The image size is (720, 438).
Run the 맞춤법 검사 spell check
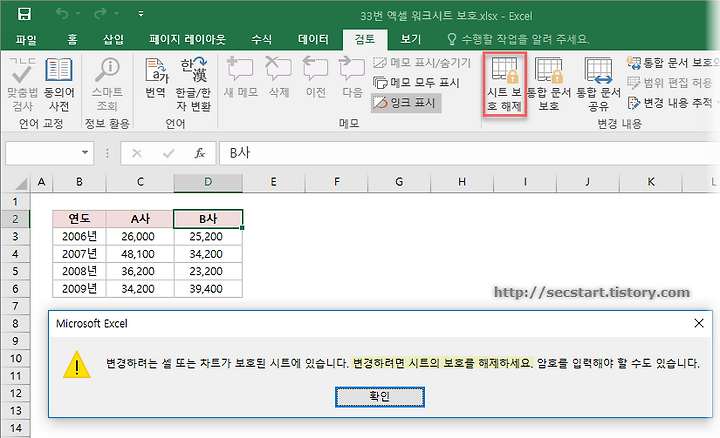[x=22, y=84]
